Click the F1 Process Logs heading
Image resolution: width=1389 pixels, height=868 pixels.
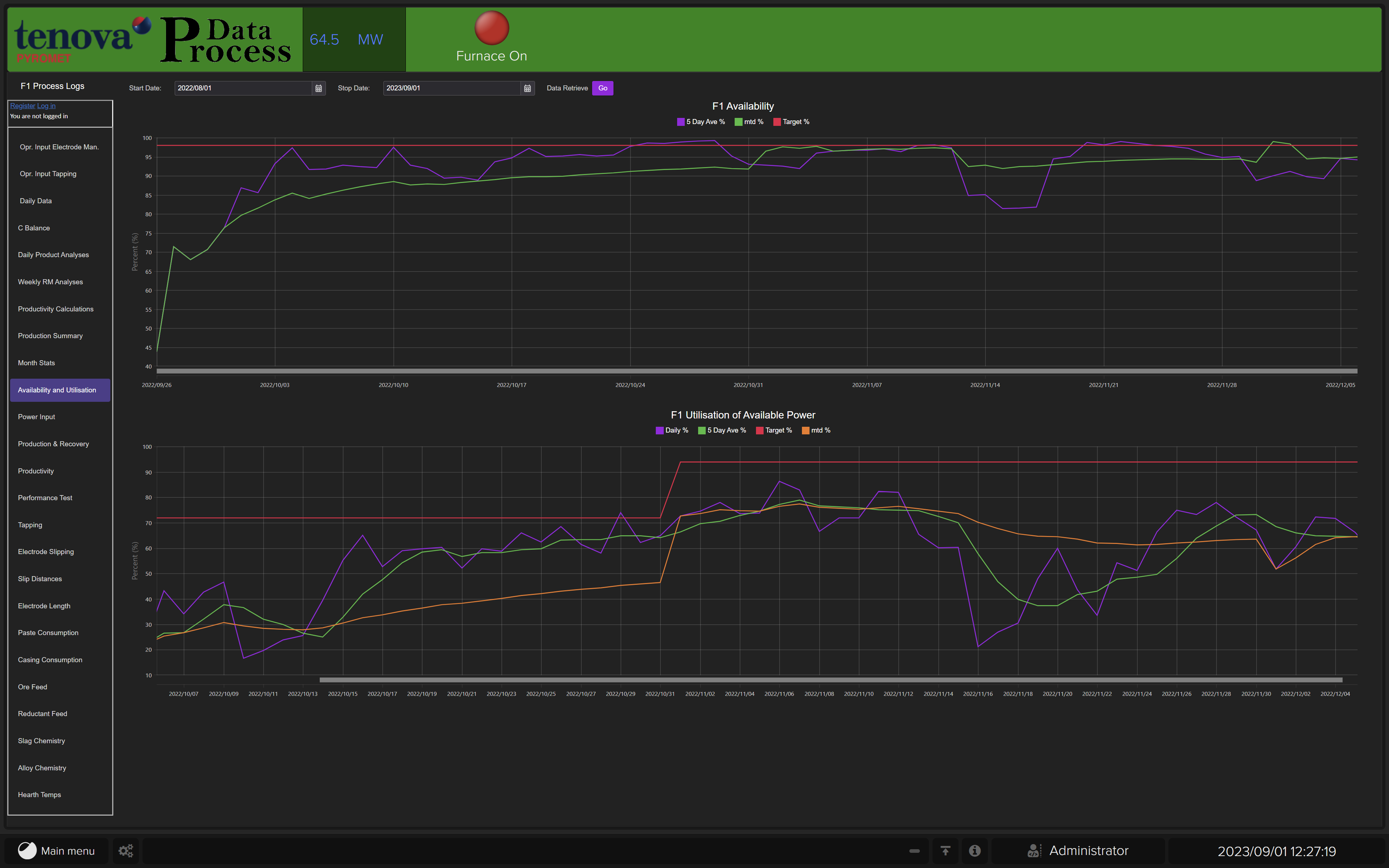tap(52, 86)
